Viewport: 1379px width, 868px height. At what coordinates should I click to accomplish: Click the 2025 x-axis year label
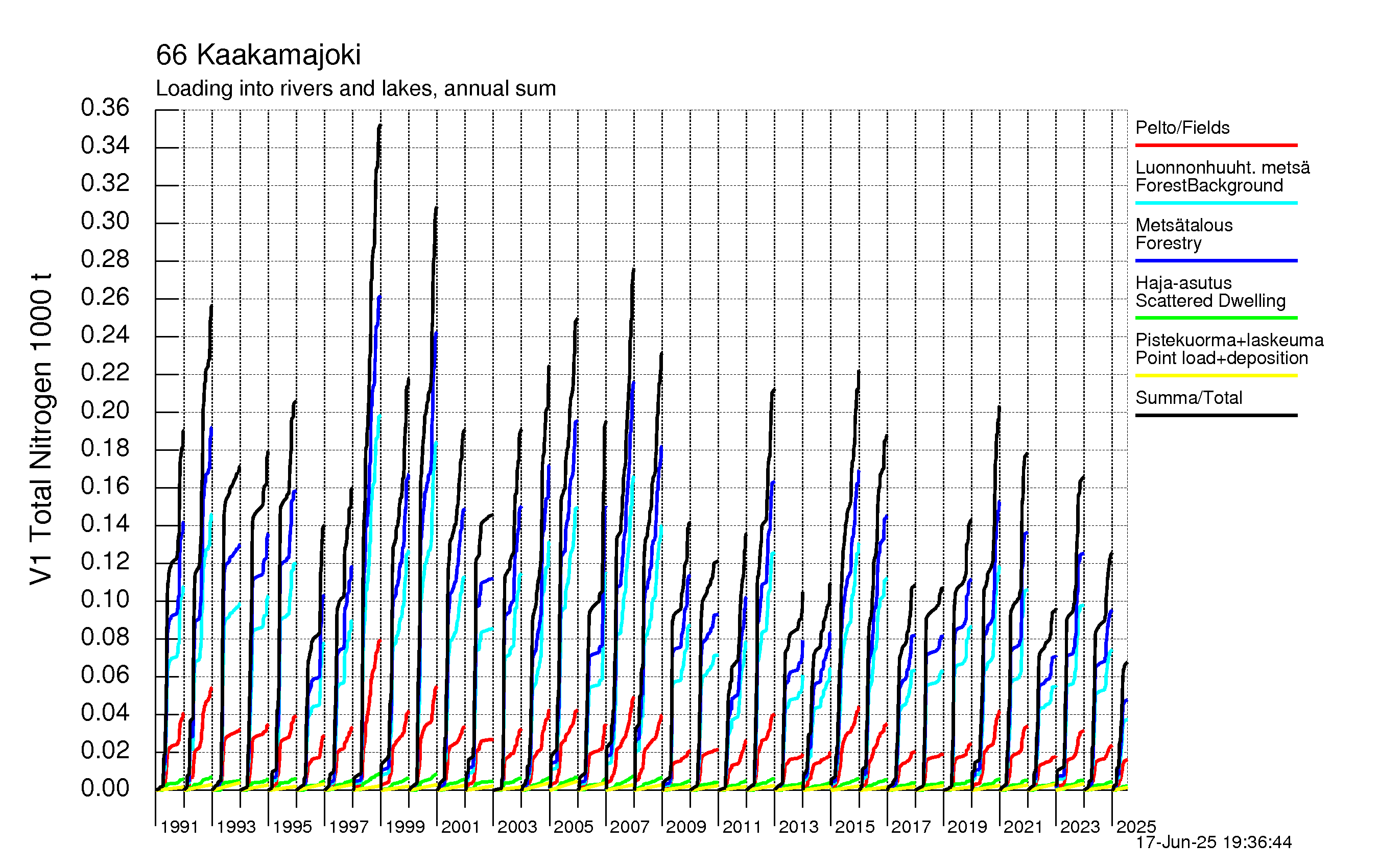(1136, 827)
